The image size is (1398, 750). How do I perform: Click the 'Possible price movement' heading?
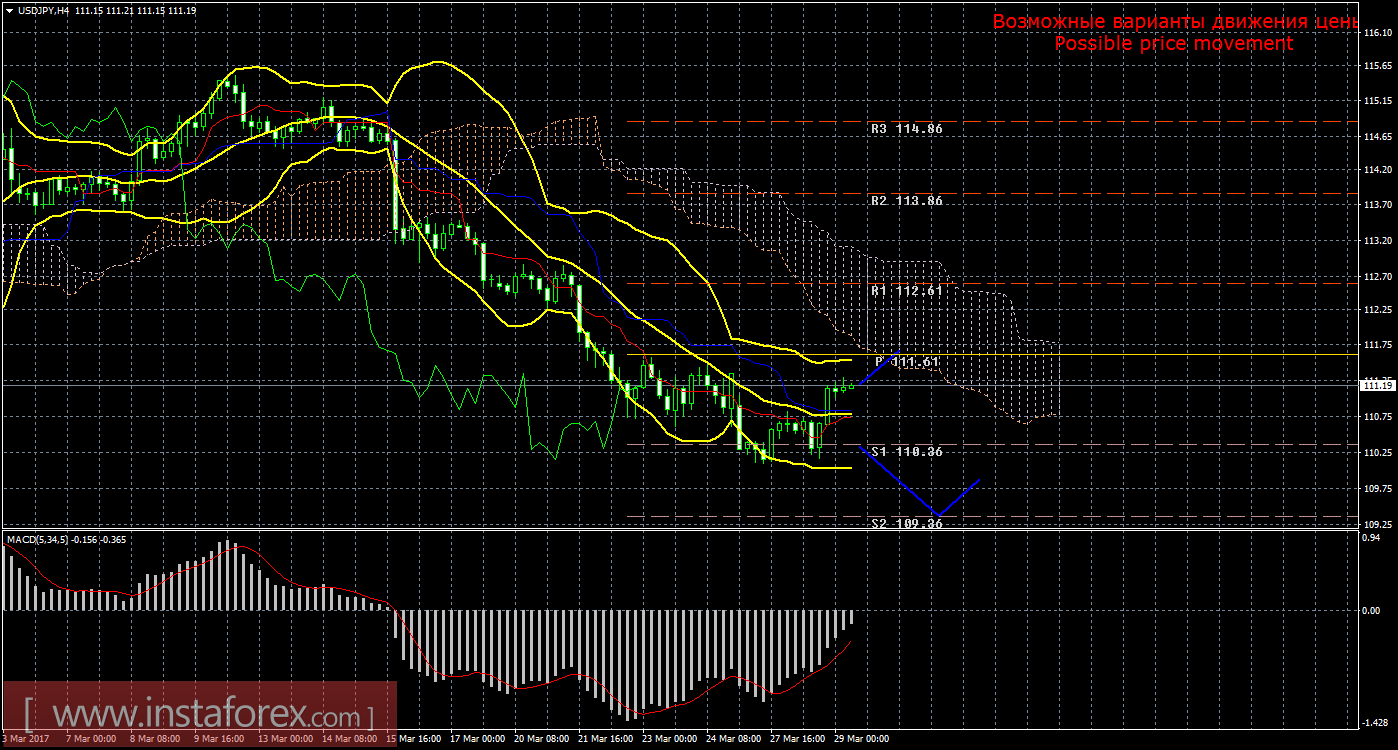(x=1173, y=44)
